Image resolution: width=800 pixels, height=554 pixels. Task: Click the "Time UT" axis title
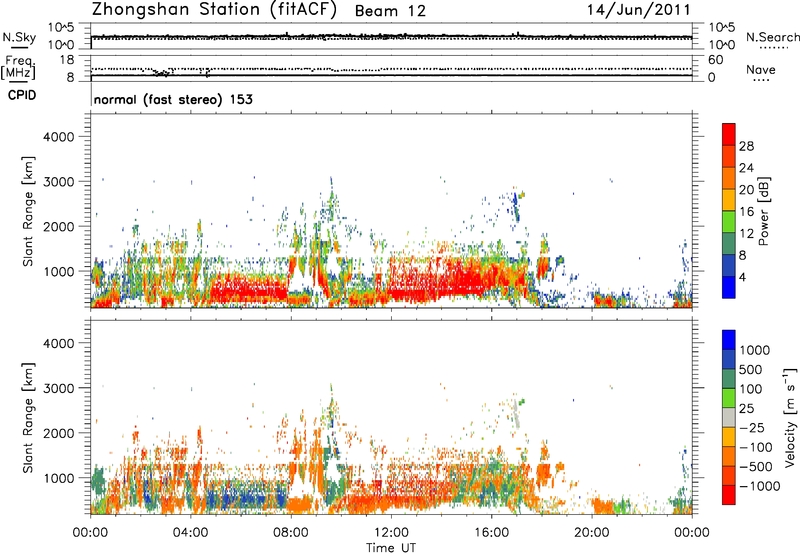[x=391, y=548]
